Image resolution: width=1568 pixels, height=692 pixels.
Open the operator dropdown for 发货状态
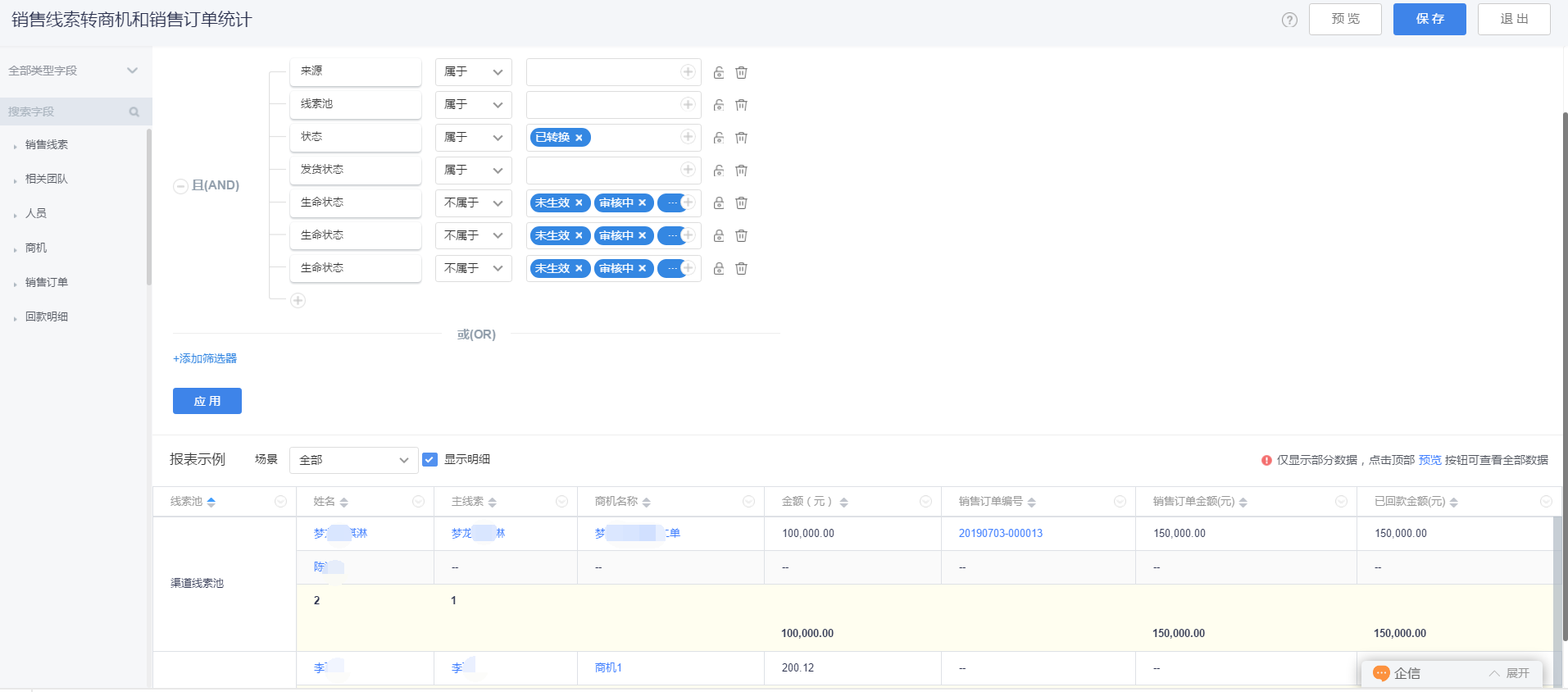tap(474, 171)
